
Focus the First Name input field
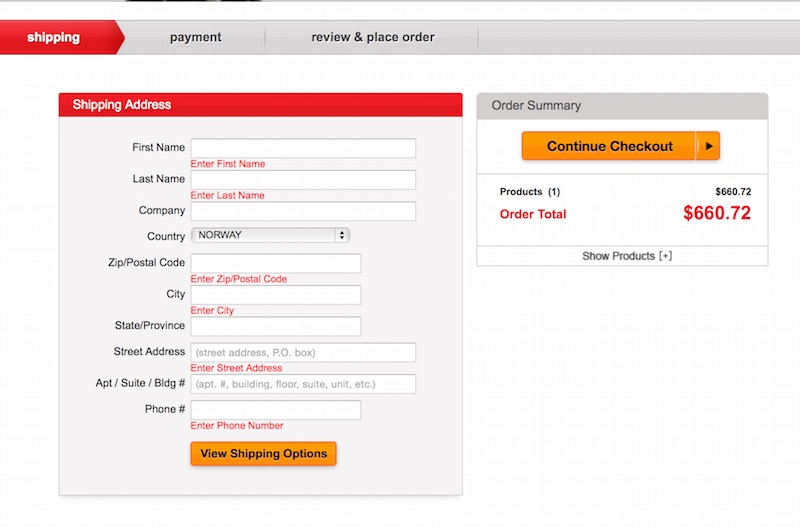pyautogui.click(x=303, y=148)
